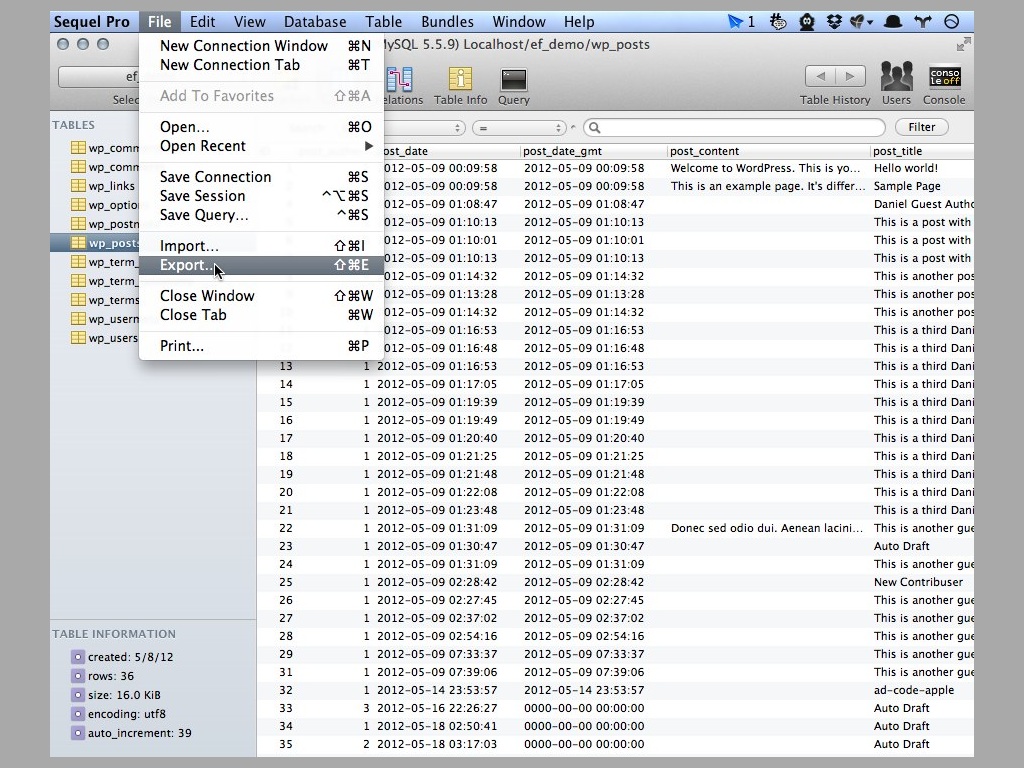Image resolution: width=1024 pixels, height=768 pixels.
Task: Open the Help menu
Action: tap(579, 22)
